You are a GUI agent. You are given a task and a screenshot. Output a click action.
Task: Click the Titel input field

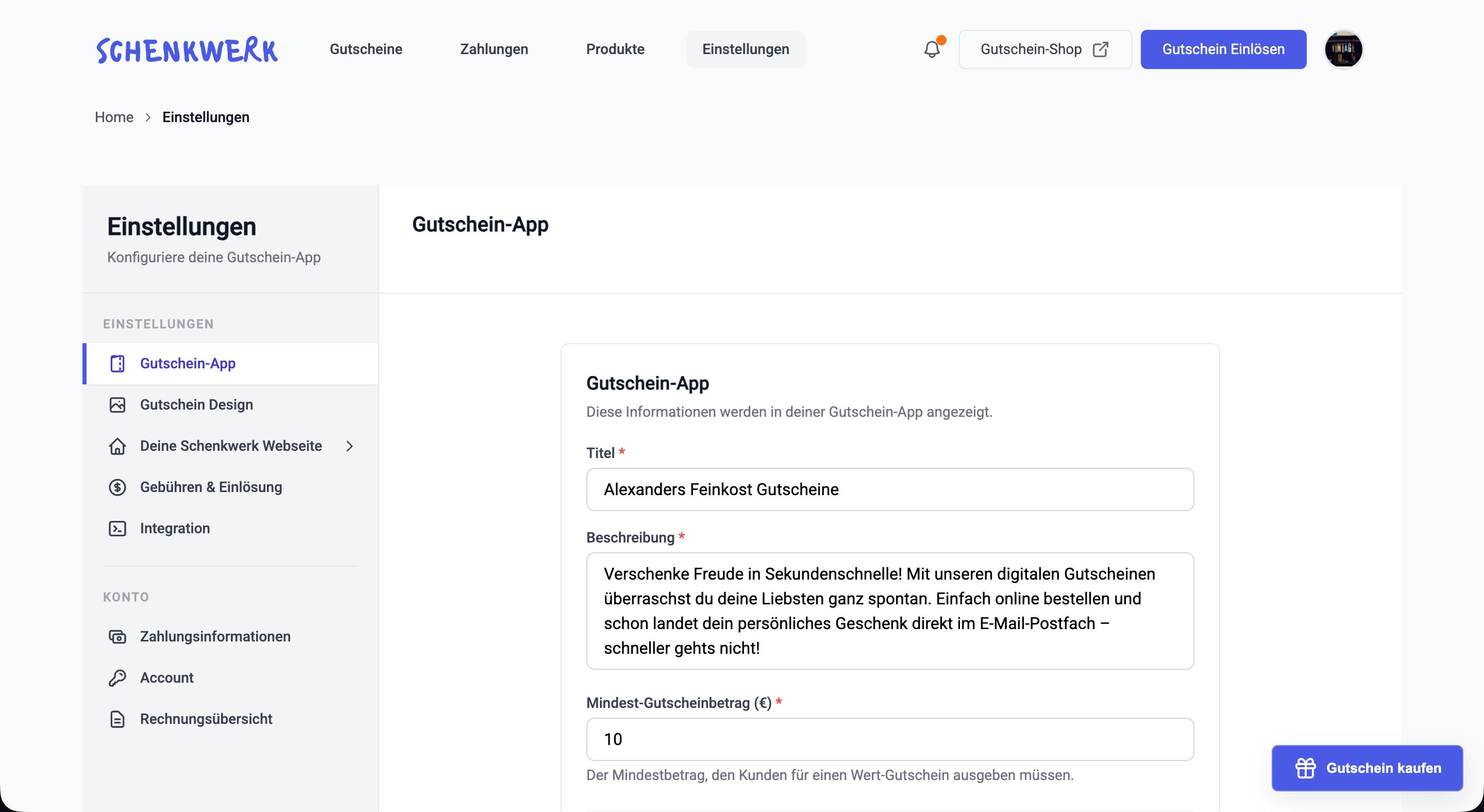click(x=890, y=489)
